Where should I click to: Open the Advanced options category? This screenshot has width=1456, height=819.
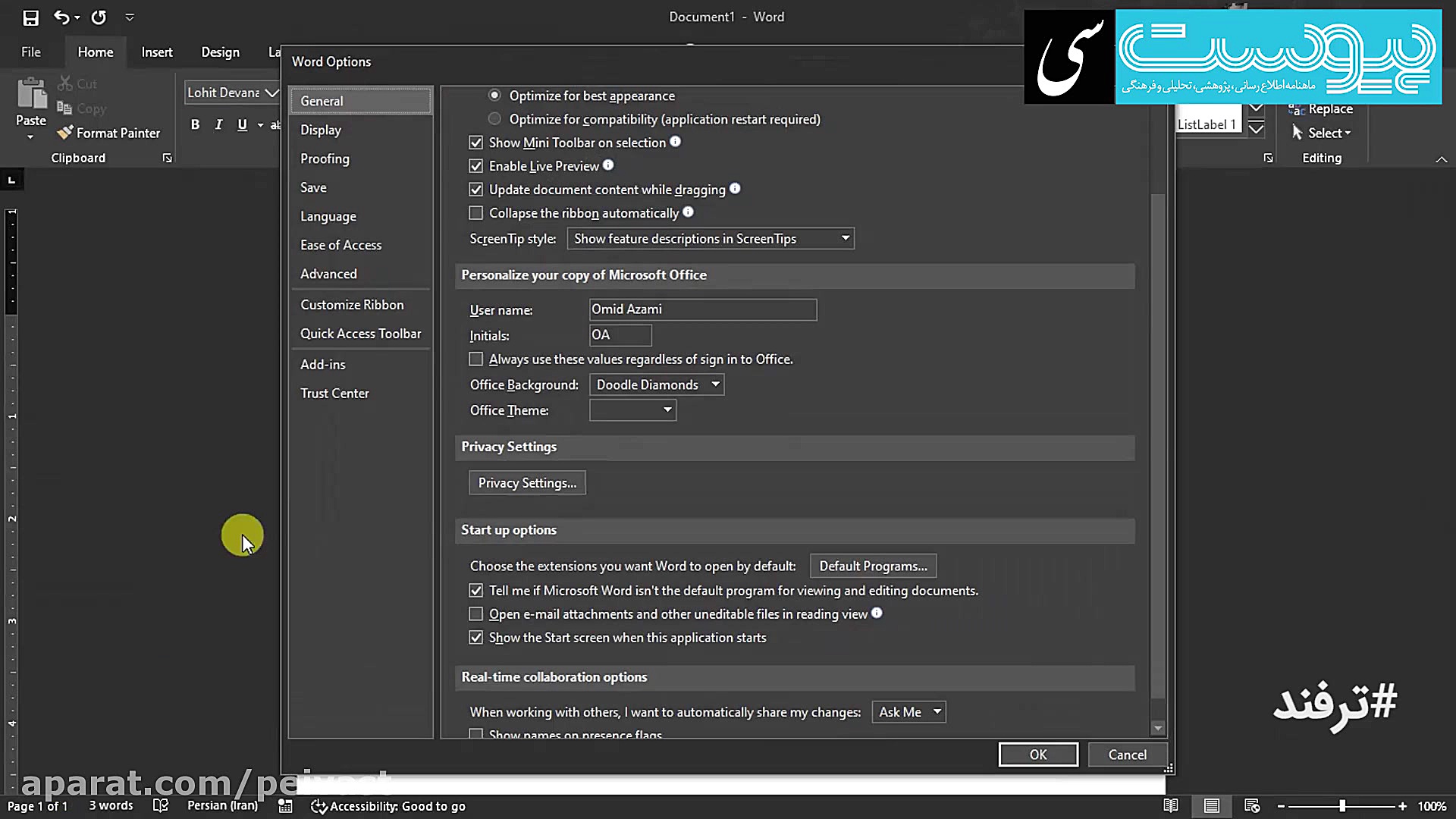point(360,274)
